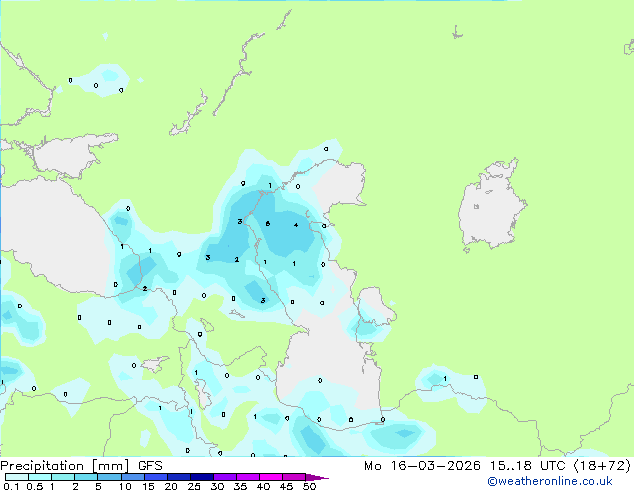The width and height of the screenshot is (634, 490).
Task: Select the 5–10 mm legend color
Action: pyautogui.click(x=109, y=477)
